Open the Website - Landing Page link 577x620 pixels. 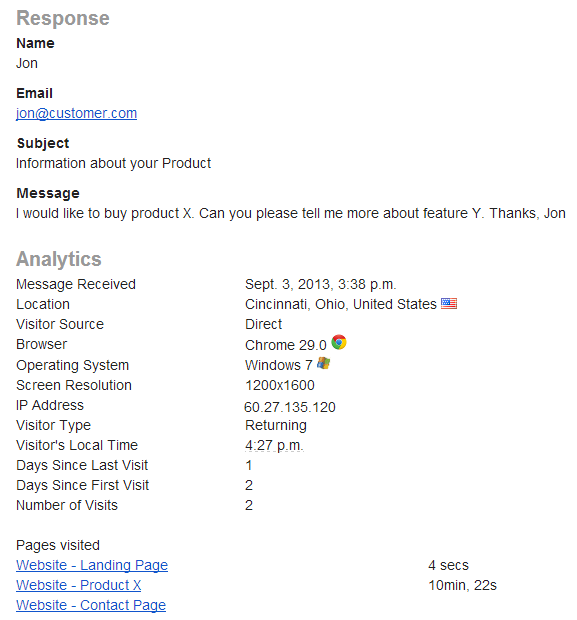pos(92,565)
